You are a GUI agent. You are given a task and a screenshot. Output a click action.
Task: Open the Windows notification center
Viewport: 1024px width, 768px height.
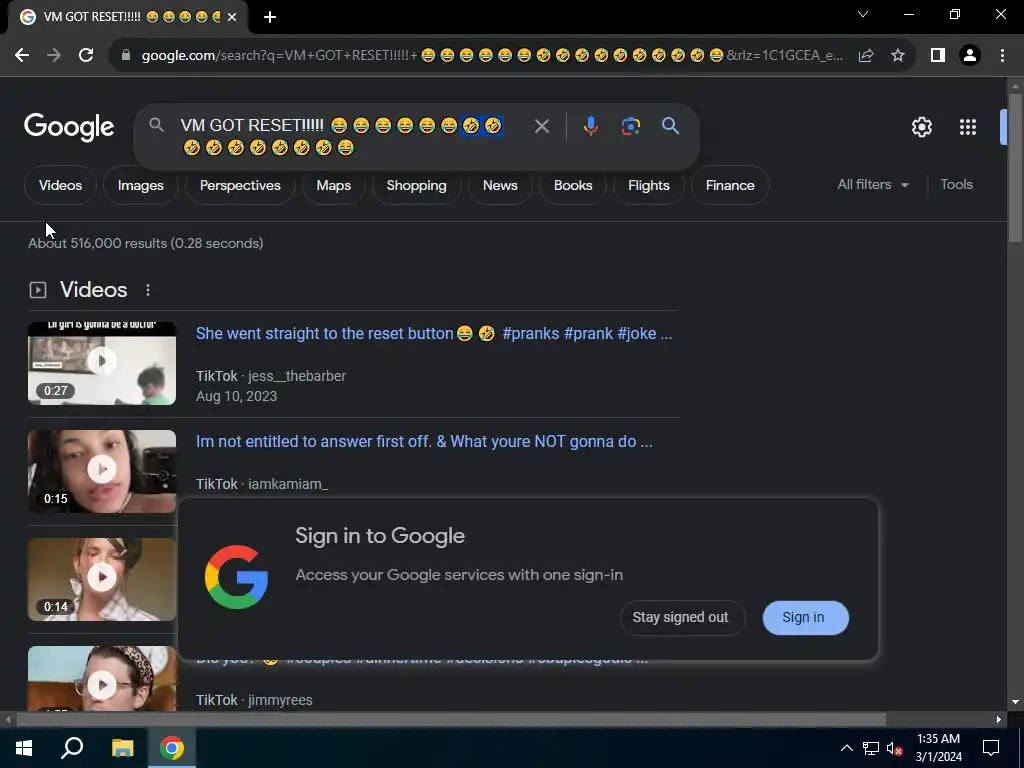tap(991, 748)
